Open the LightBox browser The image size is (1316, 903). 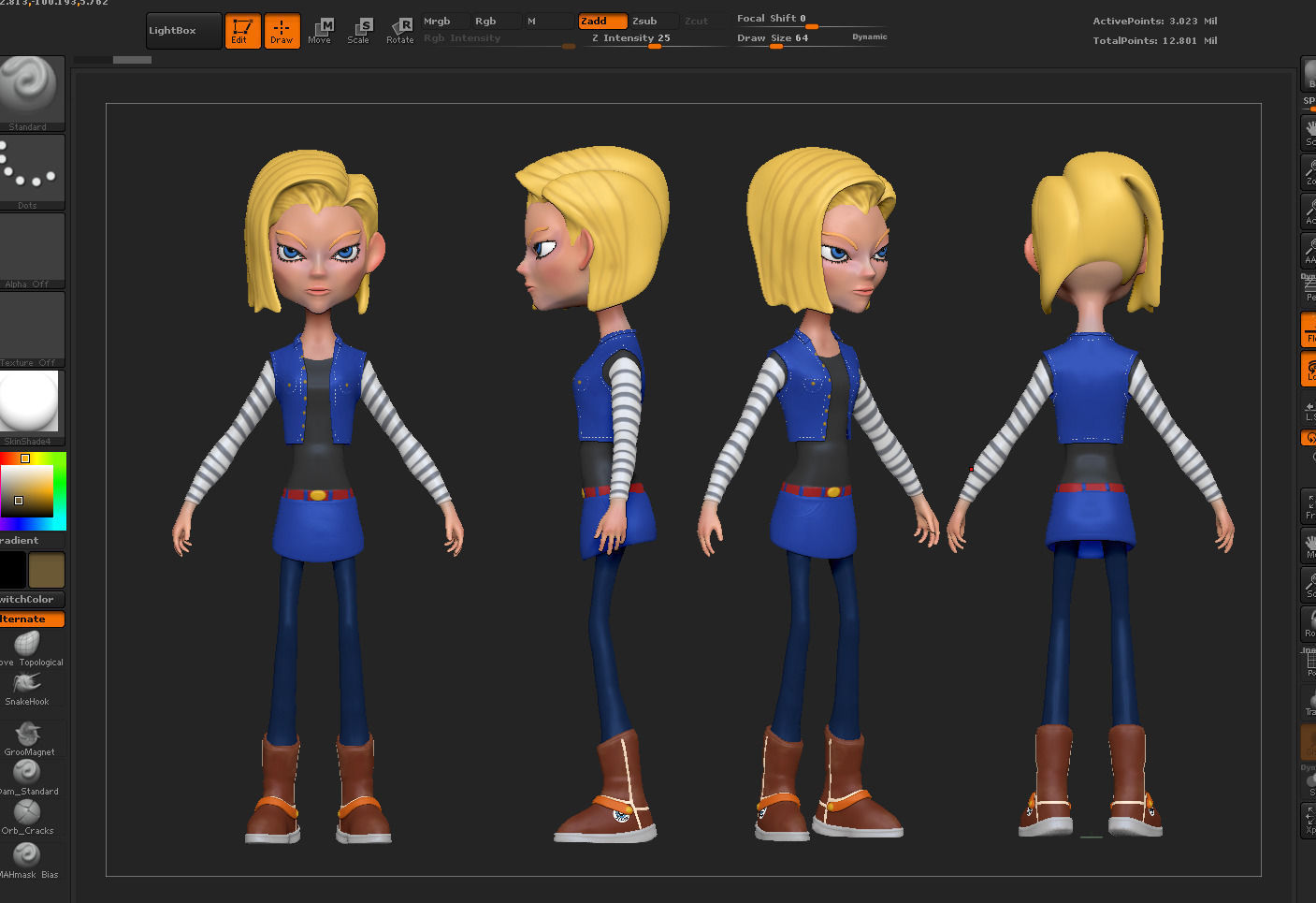(x=184, y=31)
